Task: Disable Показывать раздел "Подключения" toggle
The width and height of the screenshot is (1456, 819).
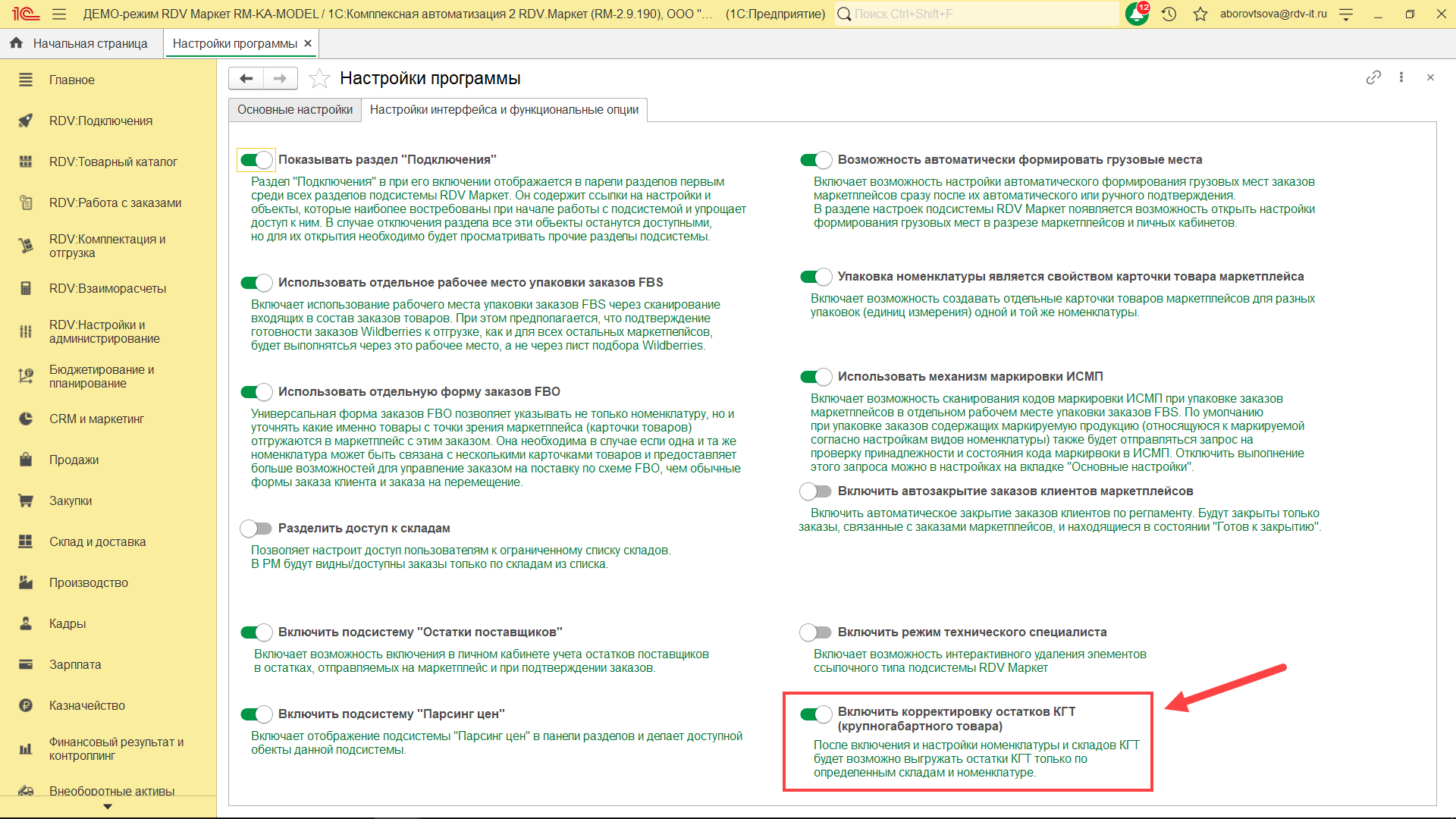Action: coord(256,159)
